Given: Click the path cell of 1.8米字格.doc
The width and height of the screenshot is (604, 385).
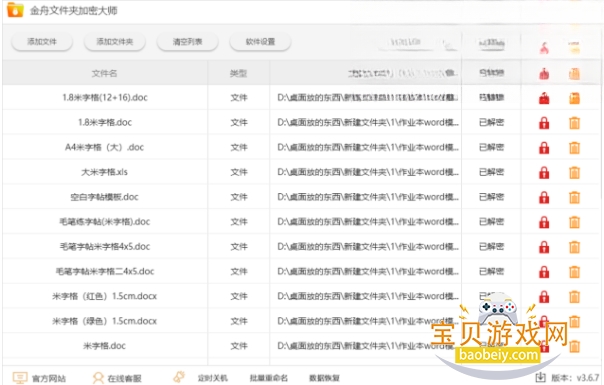Looking at the screenshot, I should (368, 123).
